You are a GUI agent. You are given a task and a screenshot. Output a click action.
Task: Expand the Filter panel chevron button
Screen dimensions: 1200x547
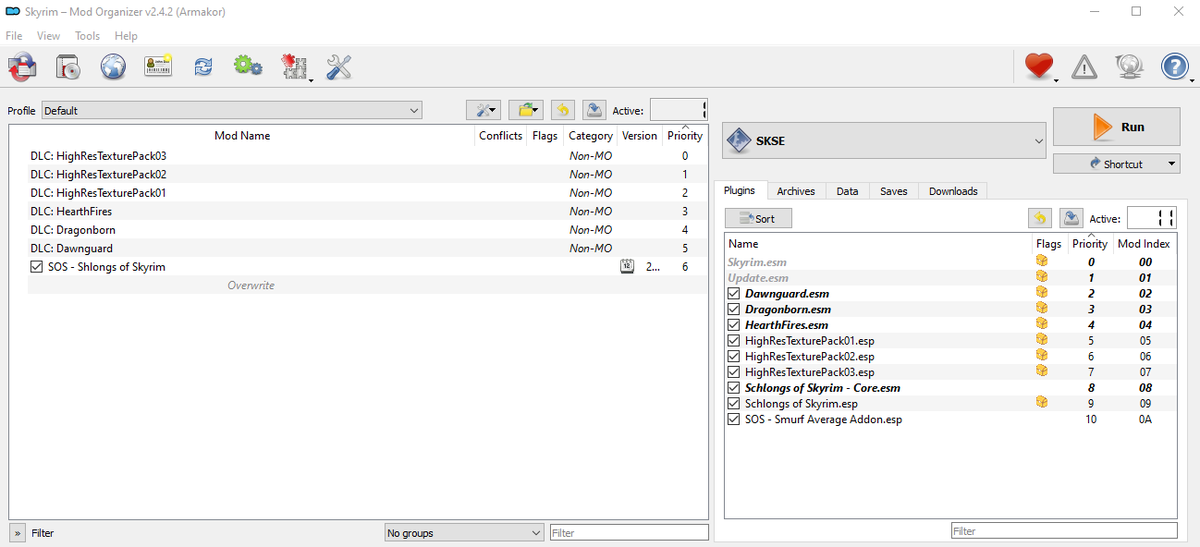17,533
